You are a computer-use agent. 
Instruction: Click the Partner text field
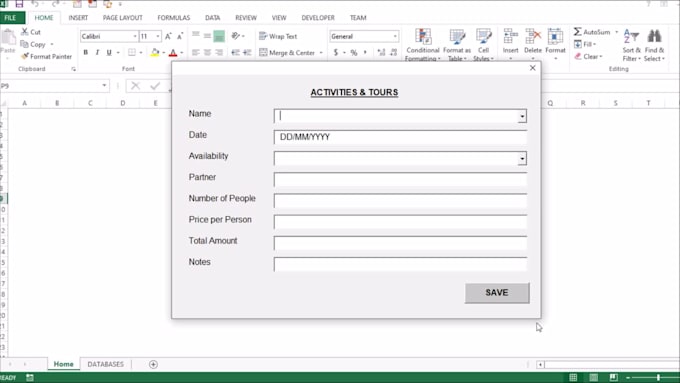[400, 180]
